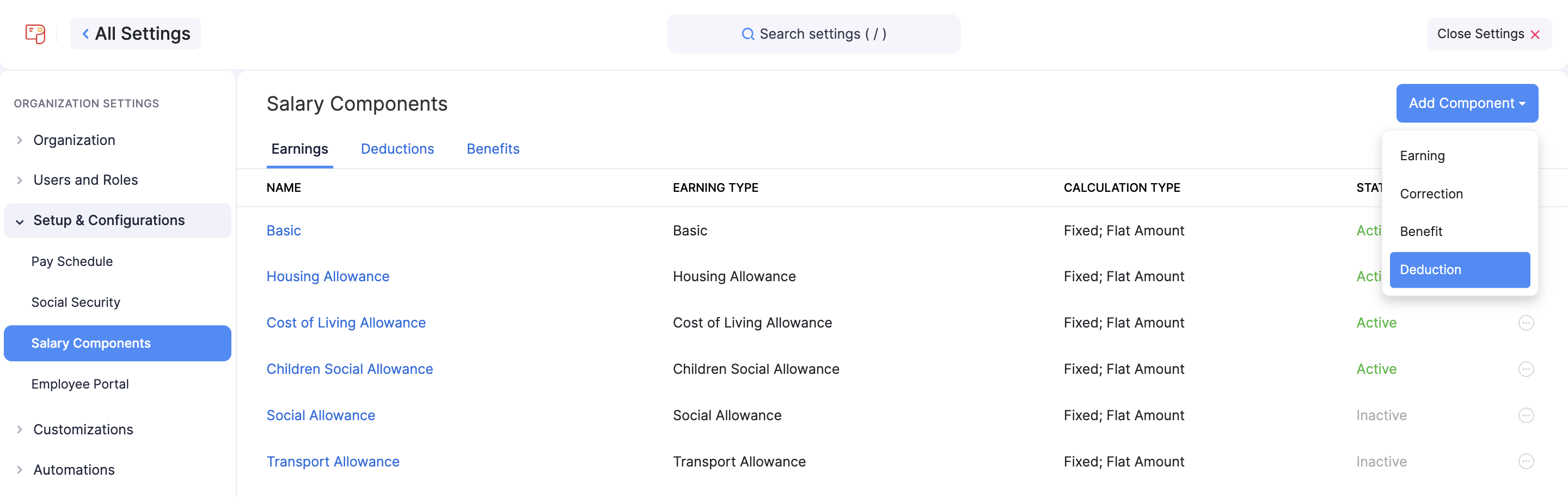The image size is (1568, 497).
Task: Switch to the Deductions tab
Action: pyautogui.click(x=397, y=149)
